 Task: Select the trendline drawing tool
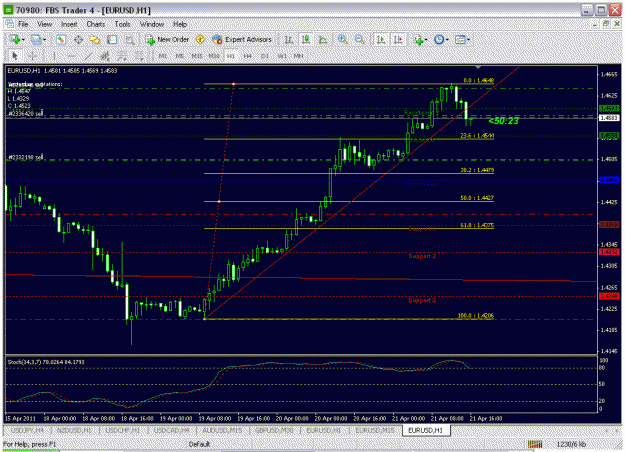point(88,56)
